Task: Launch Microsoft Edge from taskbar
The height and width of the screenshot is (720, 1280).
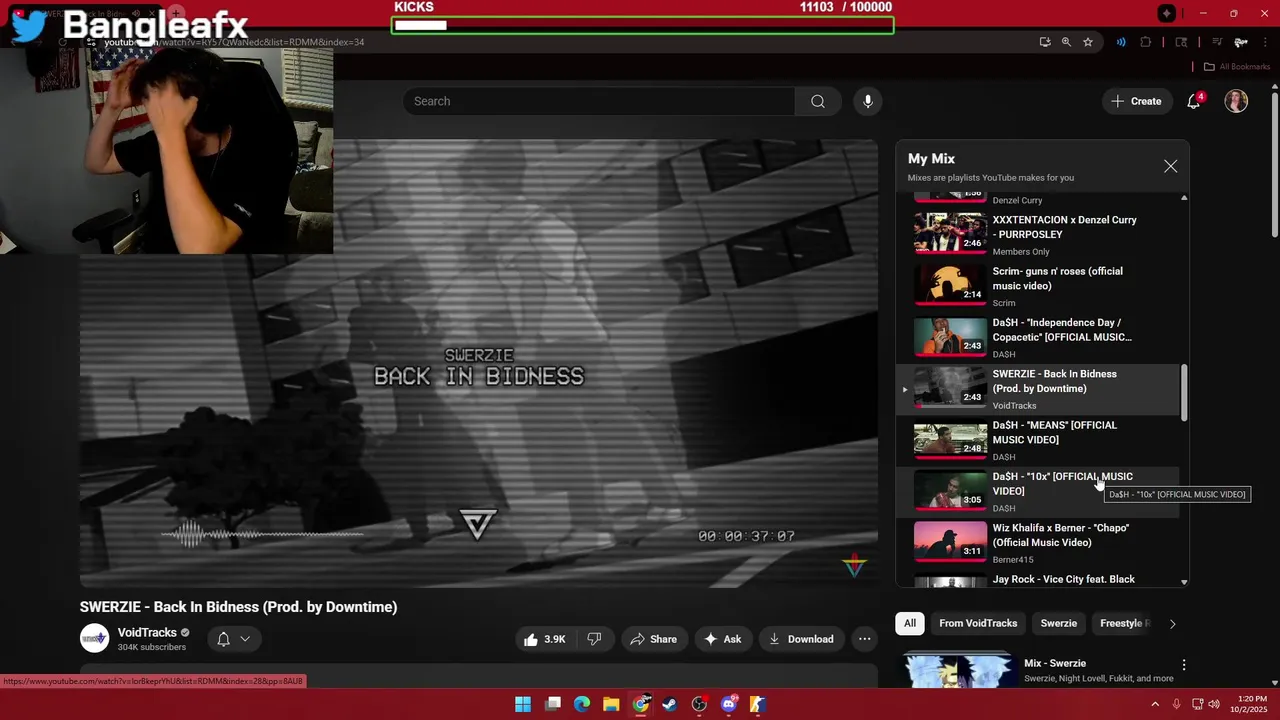Action: [582, 704]
